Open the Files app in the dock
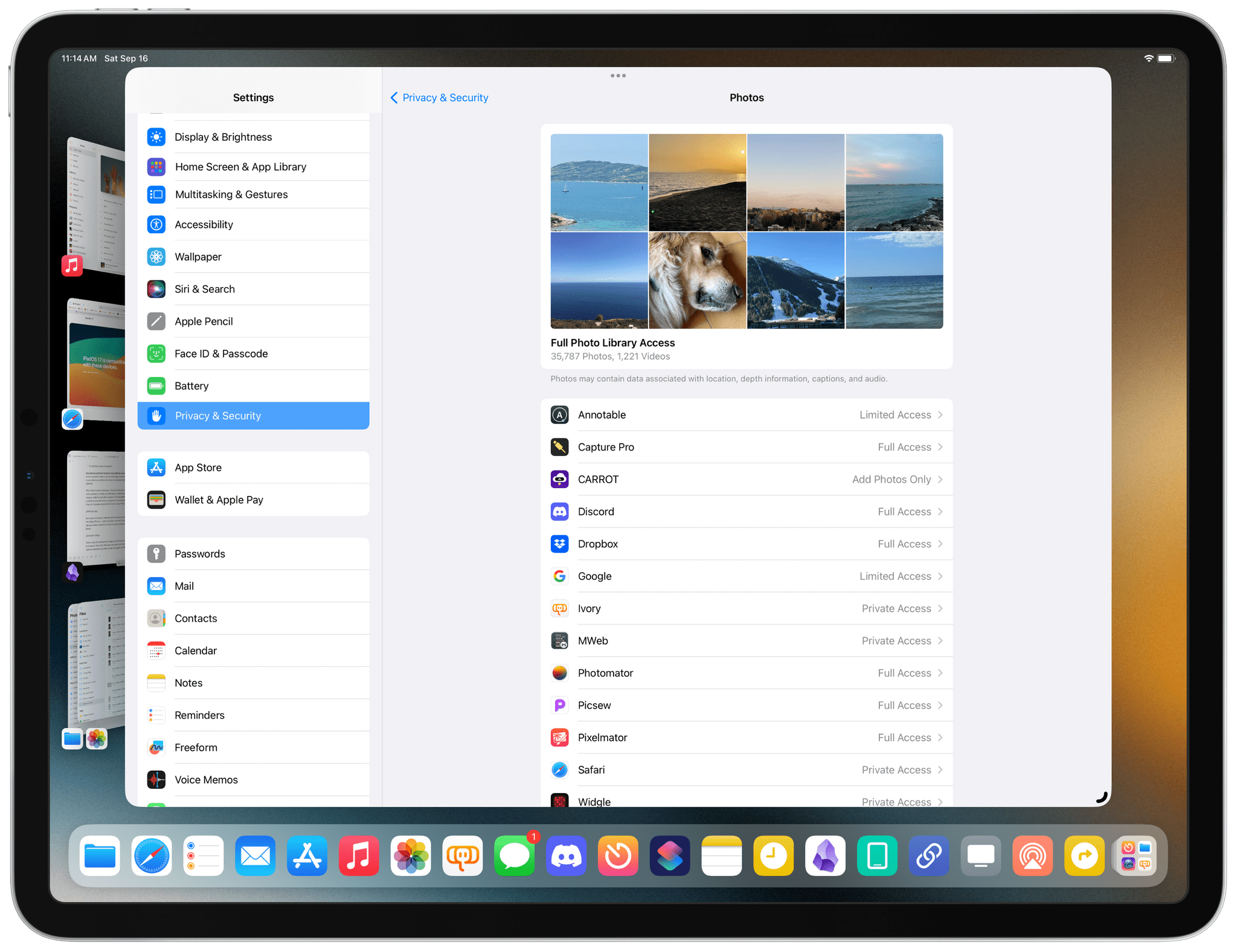This screenshot has width=1237, height=952. pos(100,856)
